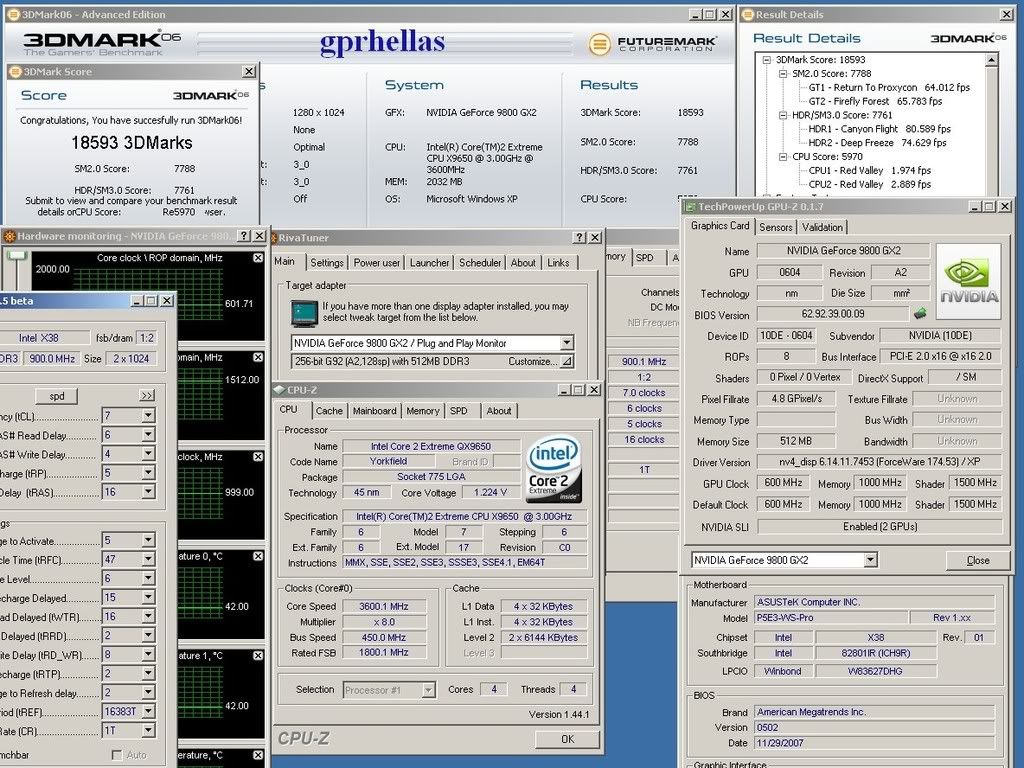Close the temperature 1 graph panel
1024x768 pixels.
click(x=258, y=655)
